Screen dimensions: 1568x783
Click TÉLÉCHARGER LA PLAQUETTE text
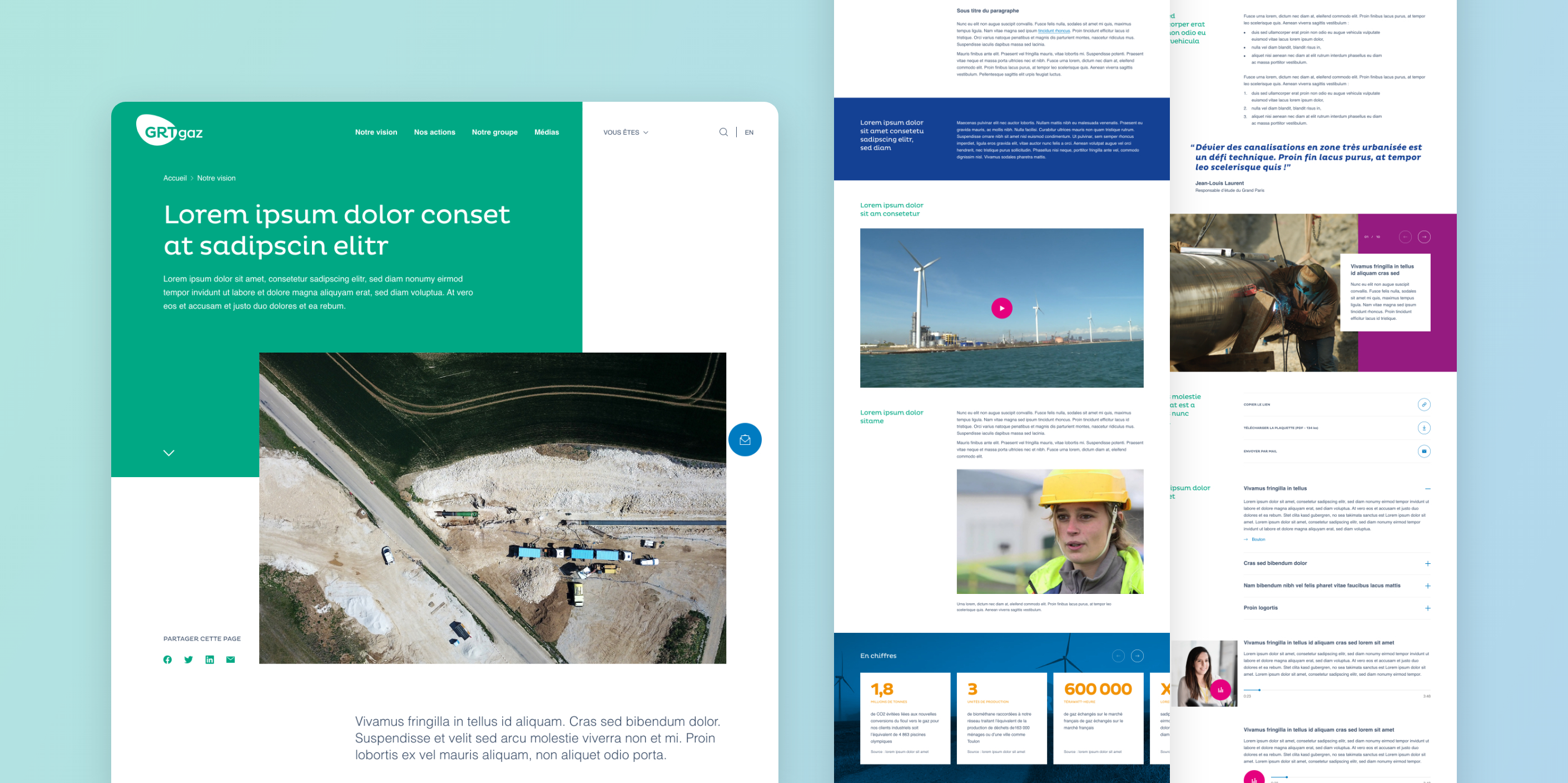click(x=1281, y=428)
